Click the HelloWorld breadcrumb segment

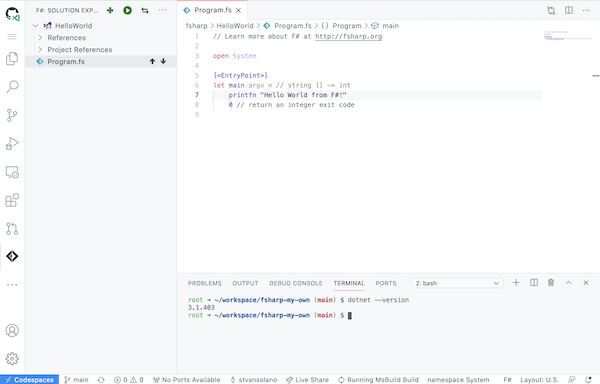point(235,26)
